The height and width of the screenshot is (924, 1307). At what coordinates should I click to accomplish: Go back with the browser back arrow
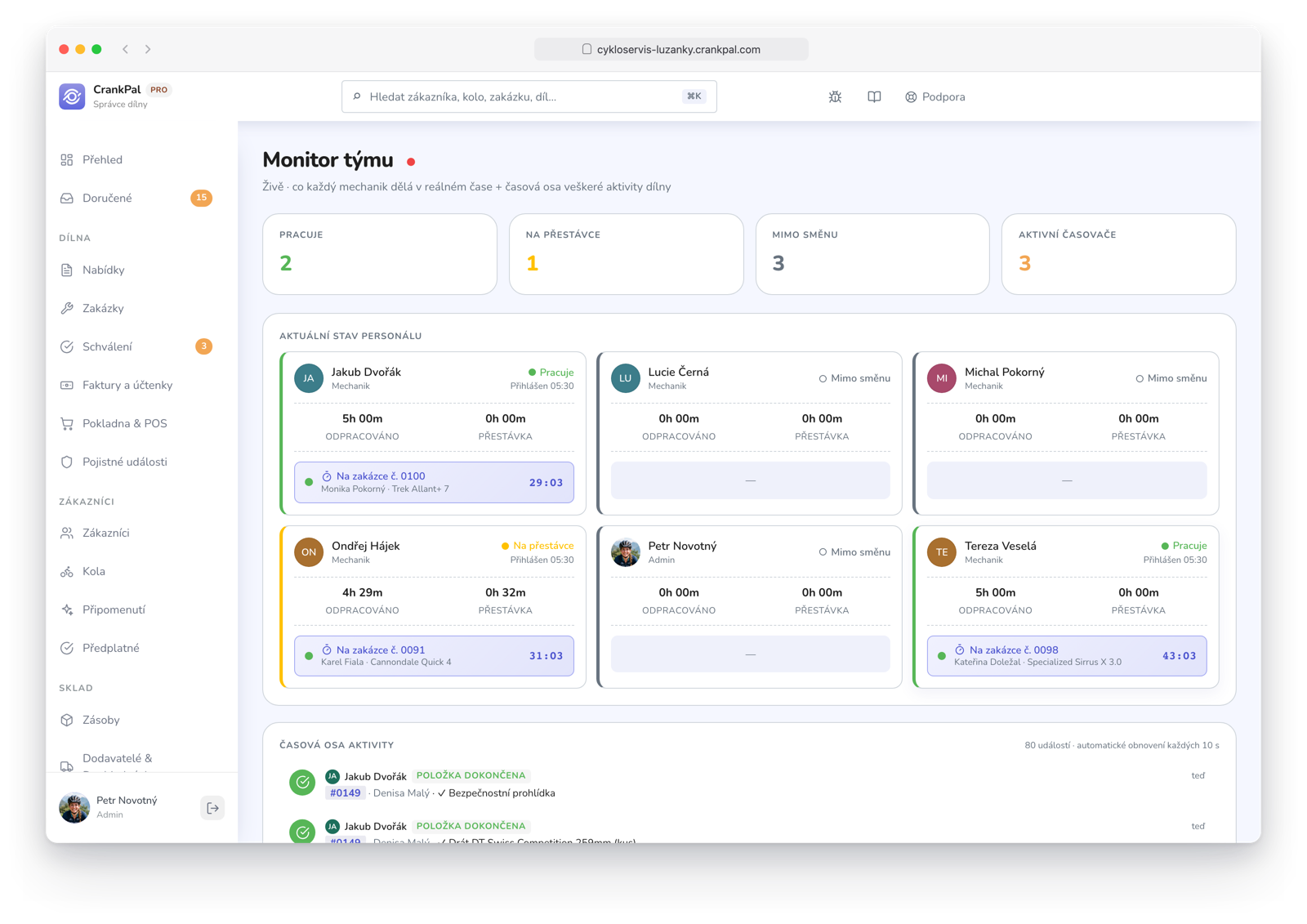[x=126, y=49]
